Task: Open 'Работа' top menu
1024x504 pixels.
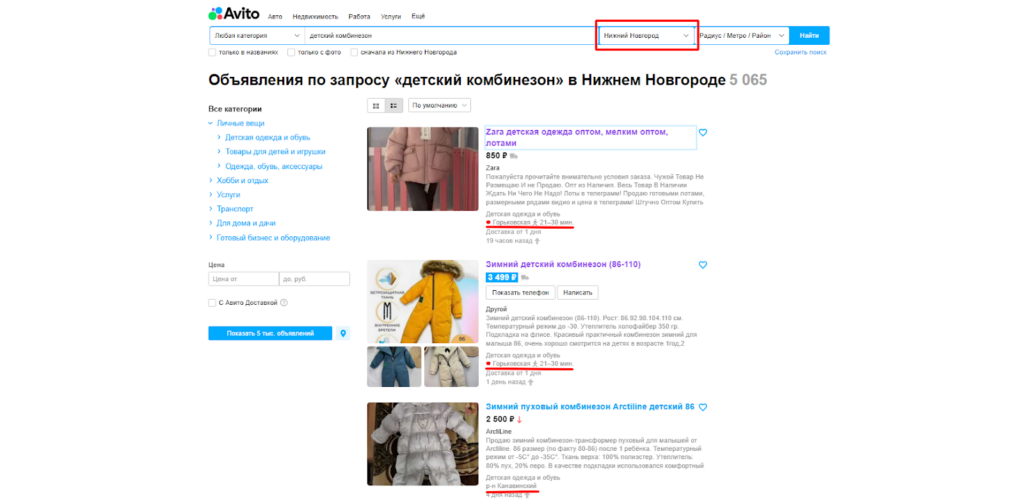Action: (359, 16)
